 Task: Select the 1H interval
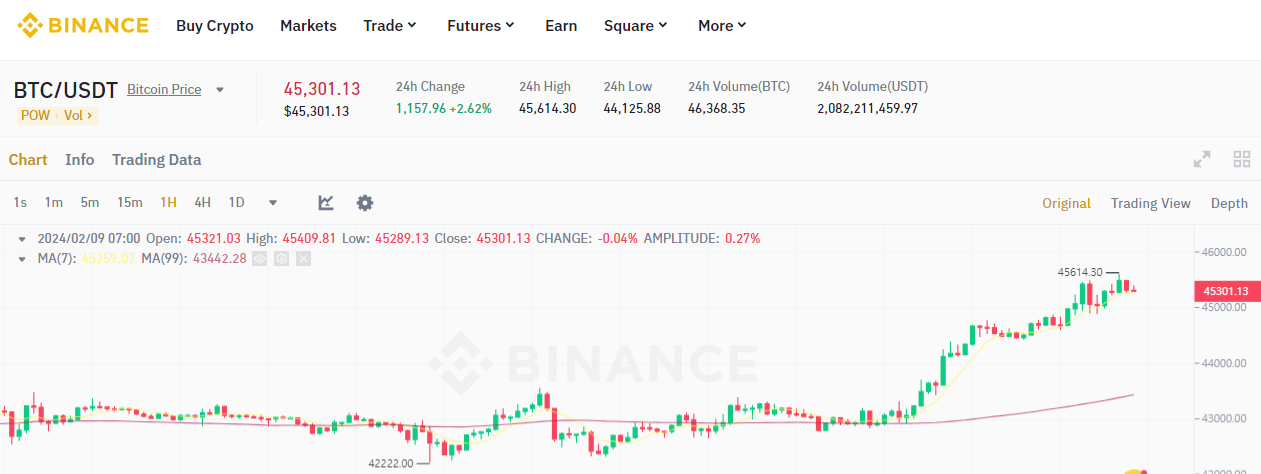click(168, 203)
